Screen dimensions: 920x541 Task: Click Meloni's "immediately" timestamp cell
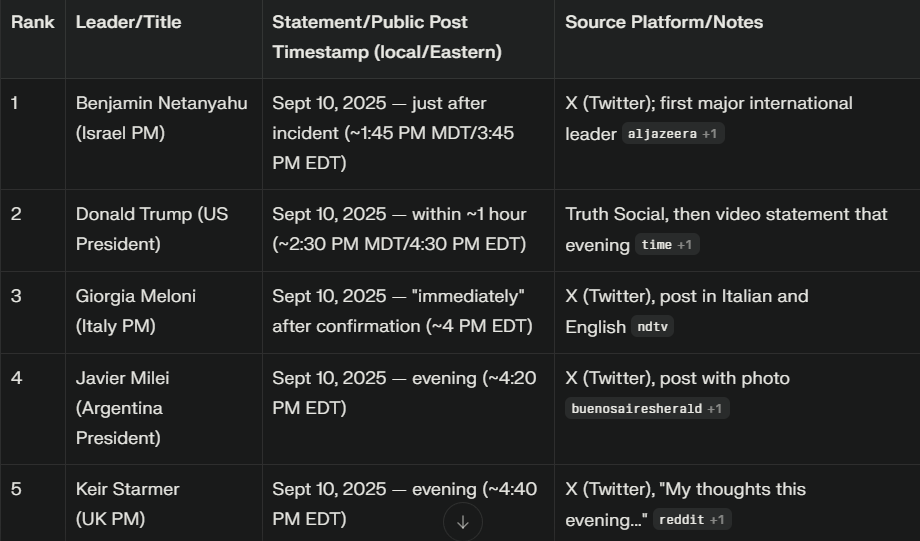pos(402,311)
